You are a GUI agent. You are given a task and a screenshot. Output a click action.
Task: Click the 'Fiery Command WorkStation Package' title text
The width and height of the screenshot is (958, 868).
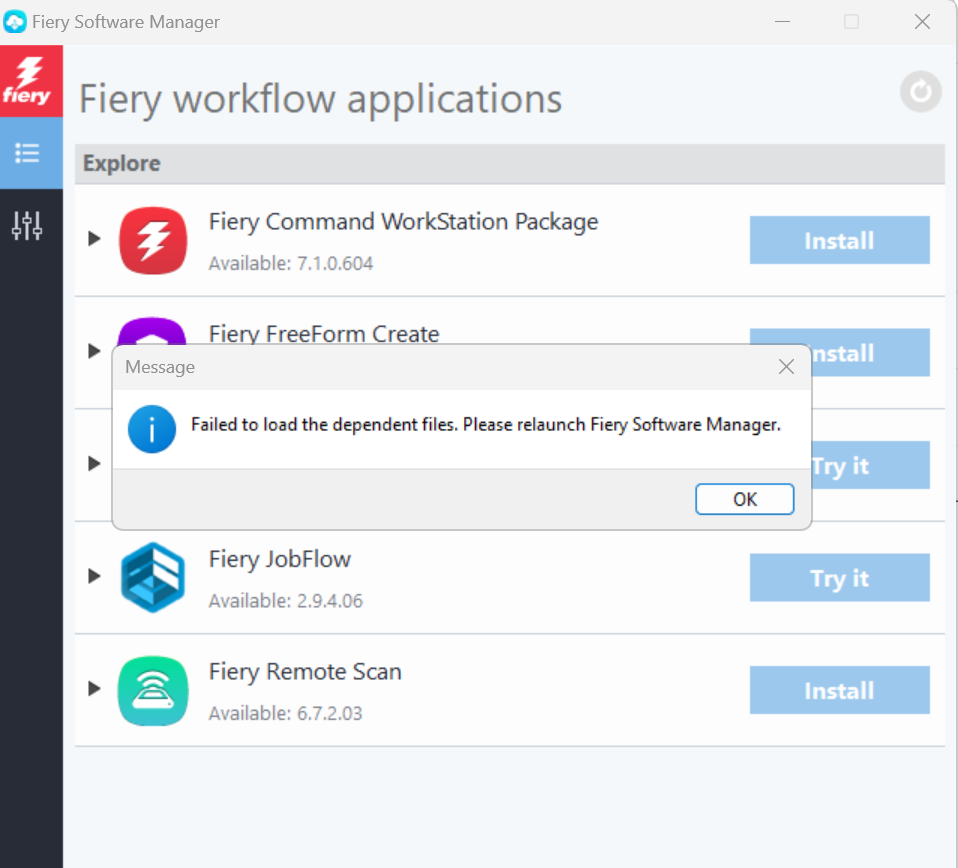[x=403, y=222]
